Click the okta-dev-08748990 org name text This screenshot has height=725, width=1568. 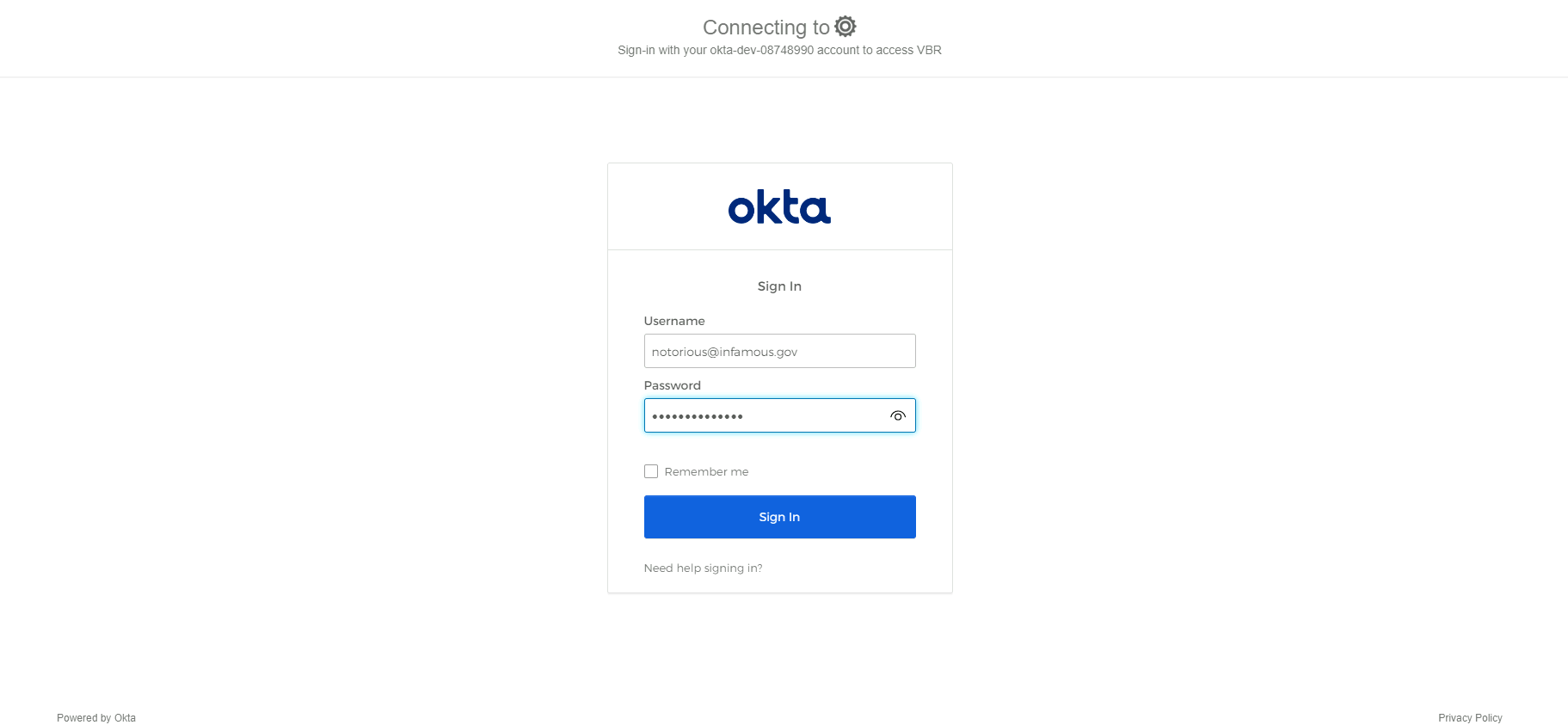click(761, 51)
